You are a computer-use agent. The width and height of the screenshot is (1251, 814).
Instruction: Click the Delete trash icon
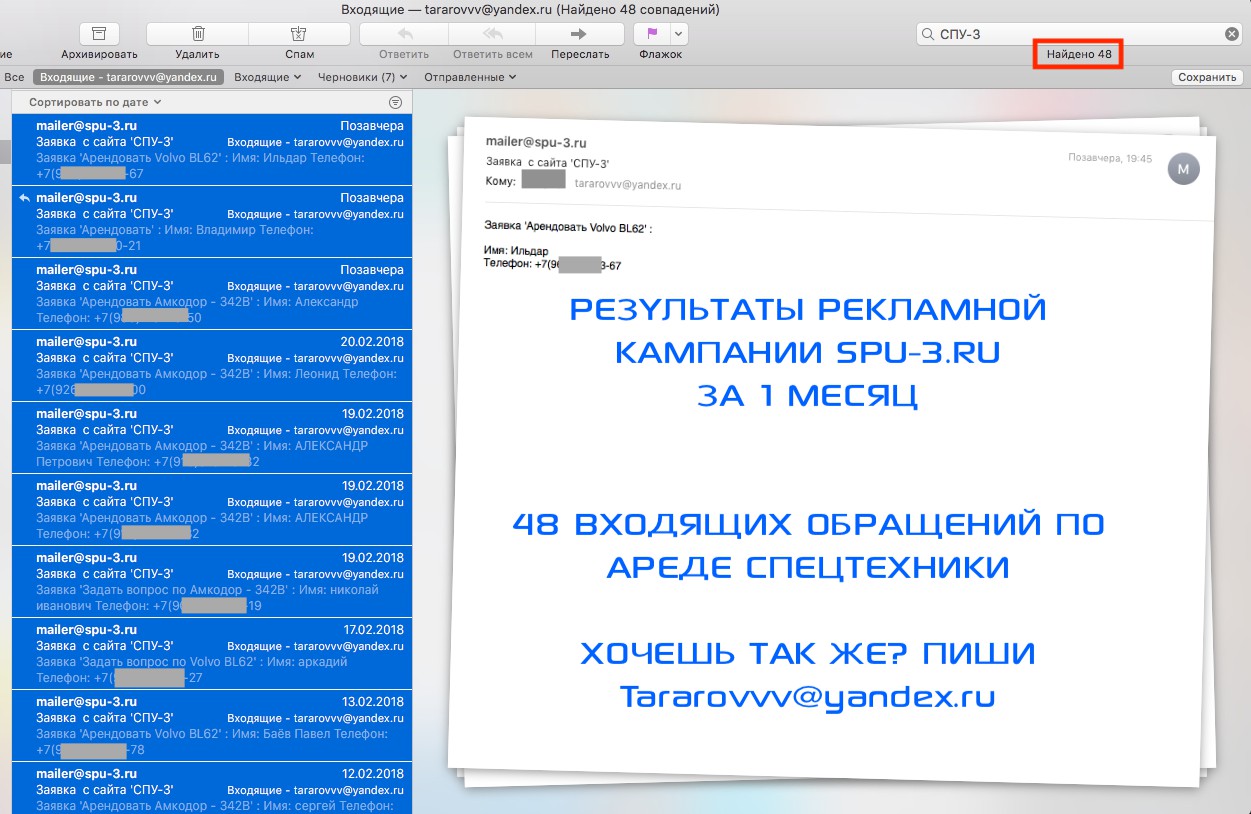[198, 33]
